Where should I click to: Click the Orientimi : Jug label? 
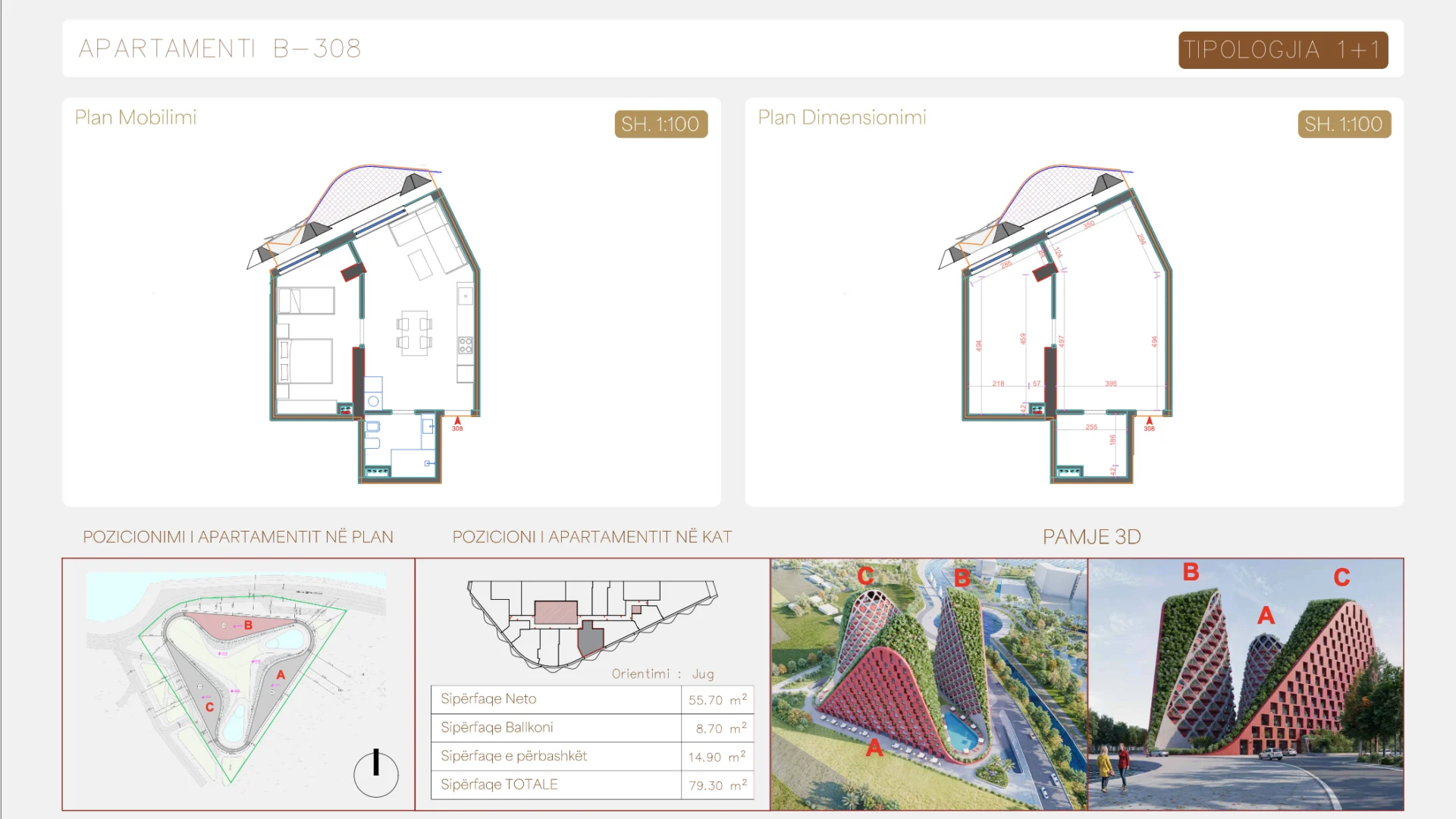[x=663, y=673]
